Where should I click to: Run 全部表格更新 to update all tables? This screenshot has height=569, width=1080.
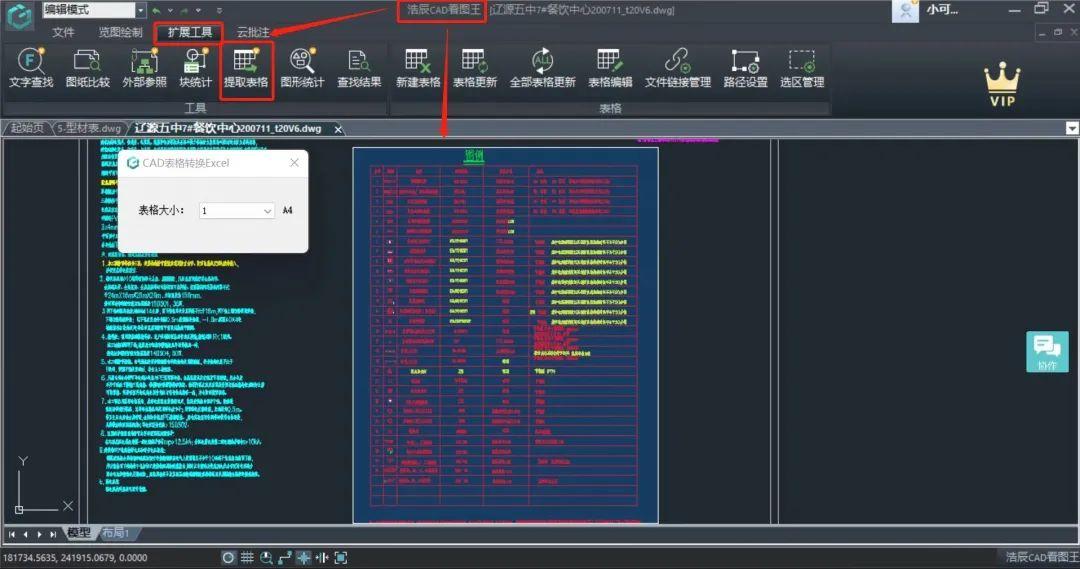point(543,68)
